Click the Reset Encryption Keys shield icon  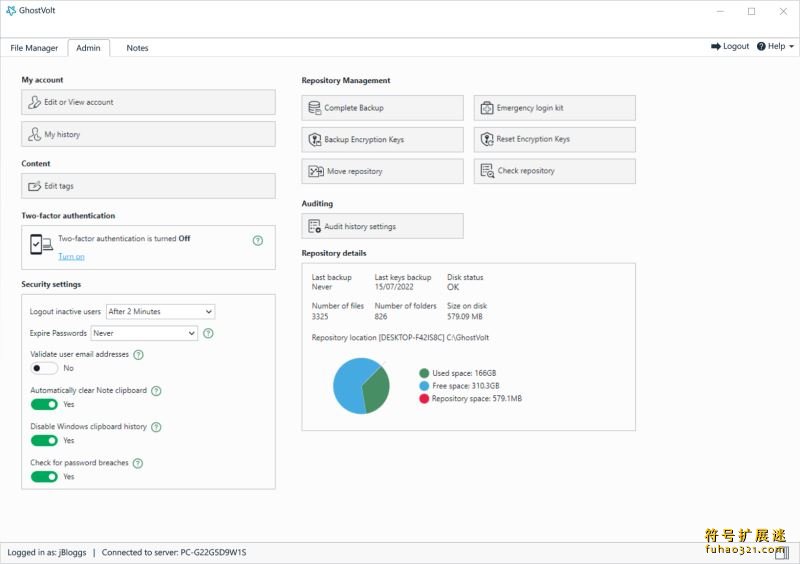coord(487,139)
